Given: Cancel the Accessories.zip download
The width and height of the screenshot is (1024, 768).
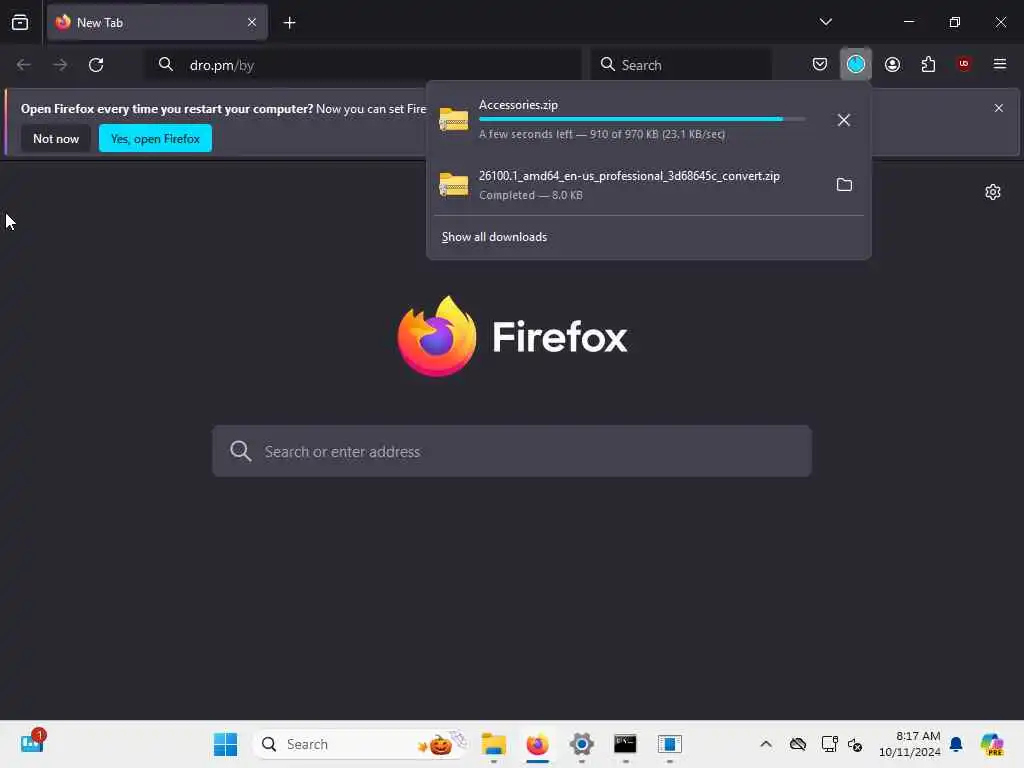Looking at the screenshot, I should (844, 120).
